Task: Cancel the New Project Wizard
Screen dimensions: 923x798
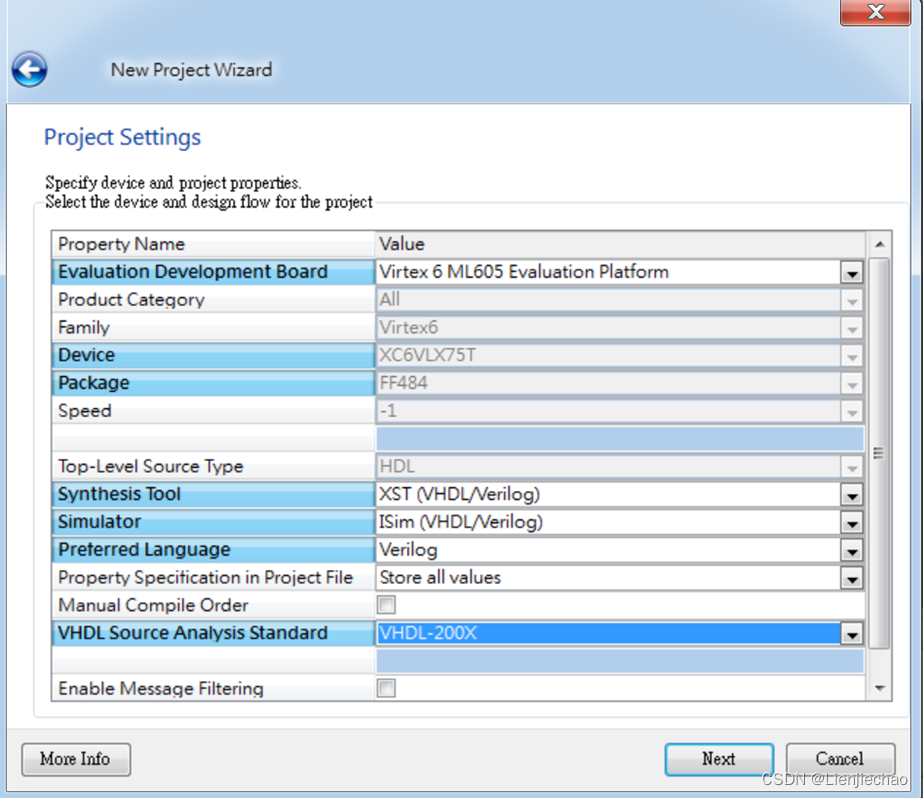Action: [840, 759]
